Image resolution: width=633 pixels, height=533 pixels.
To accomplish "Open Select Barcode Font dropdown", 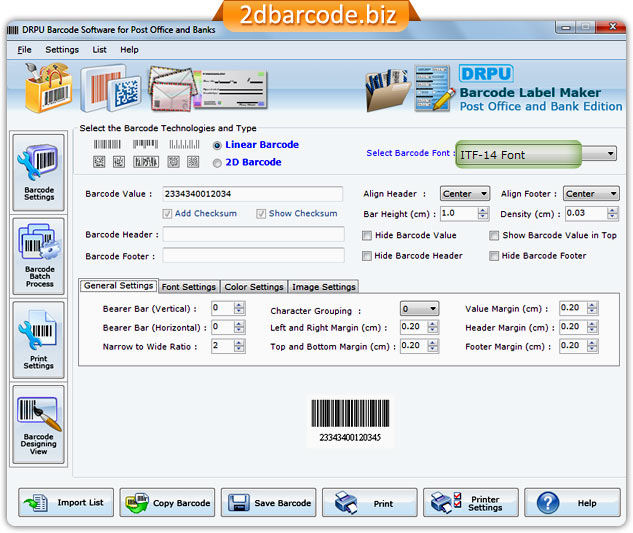I will (536, 155).
